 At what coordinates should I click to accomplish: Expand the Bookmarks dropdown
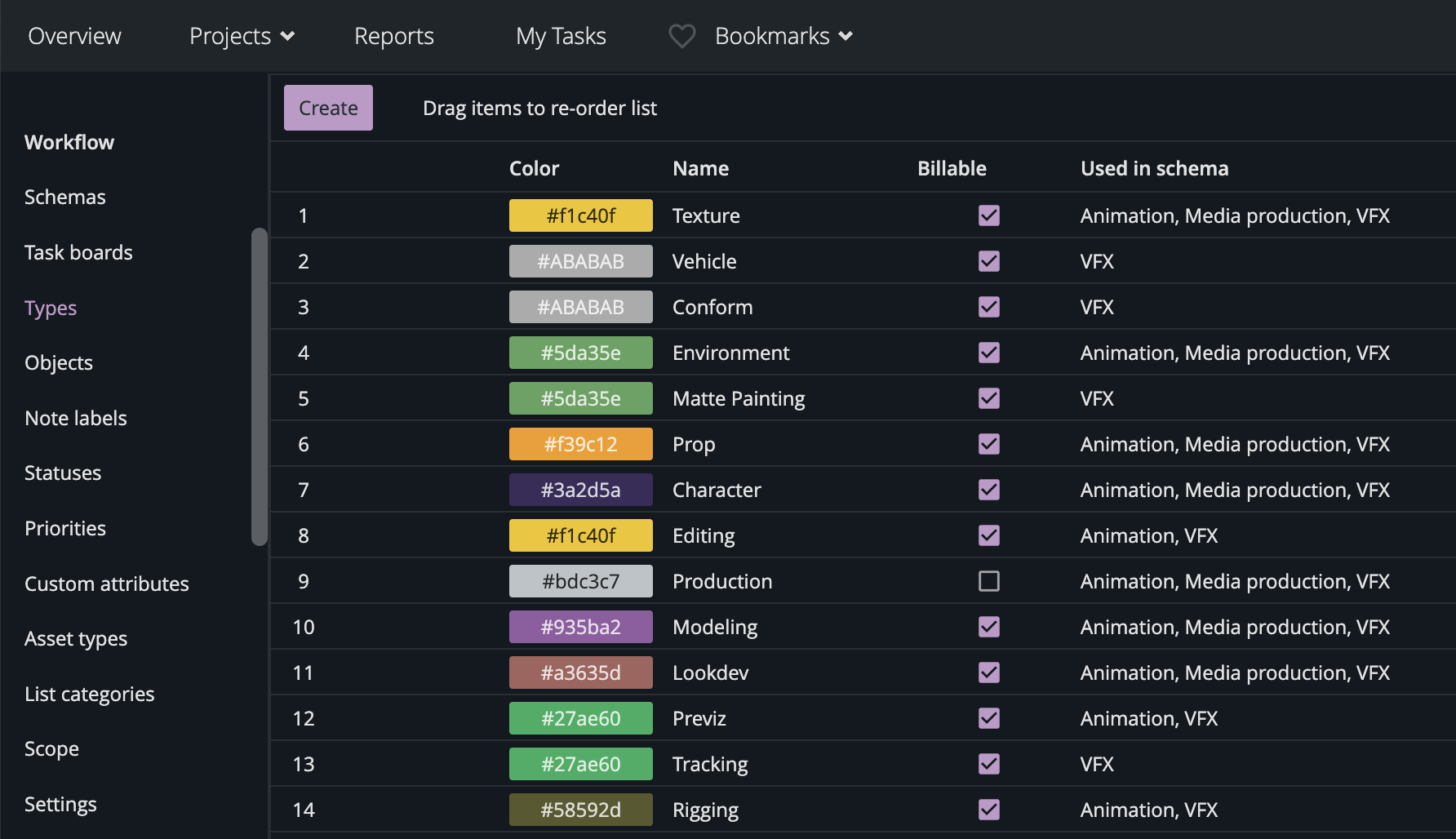(781, 36)
